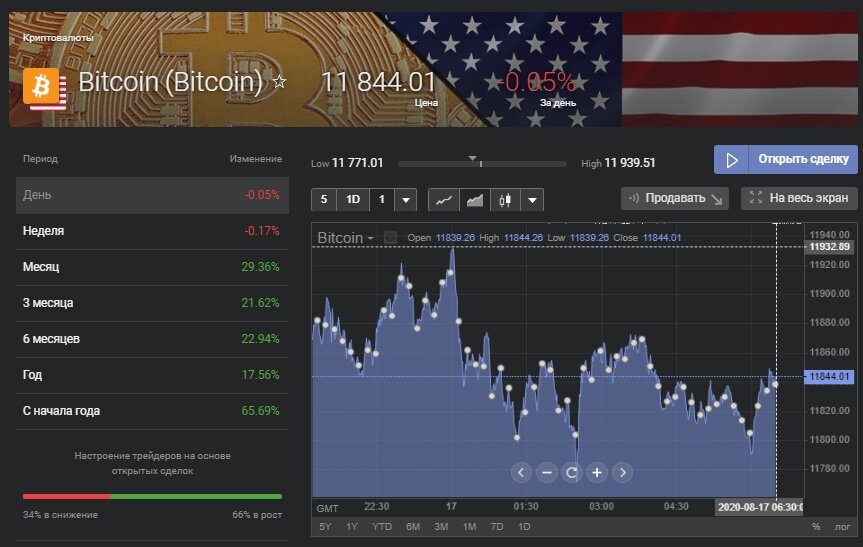863x547 pixels.
Task: Select the YTD time range tab
Action: (381, 526)
